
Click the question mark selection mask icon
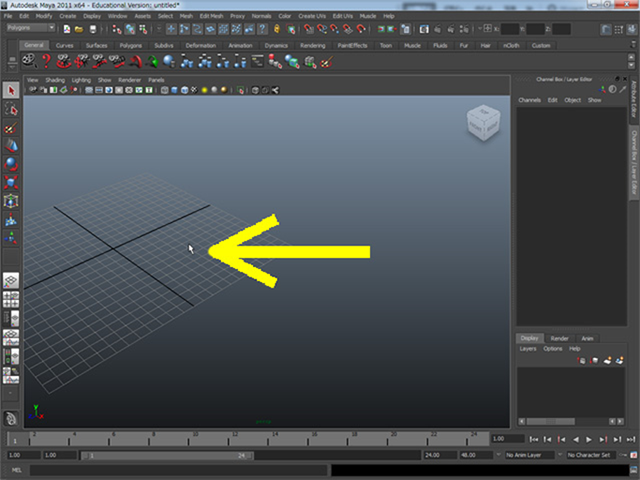(262, 29)
